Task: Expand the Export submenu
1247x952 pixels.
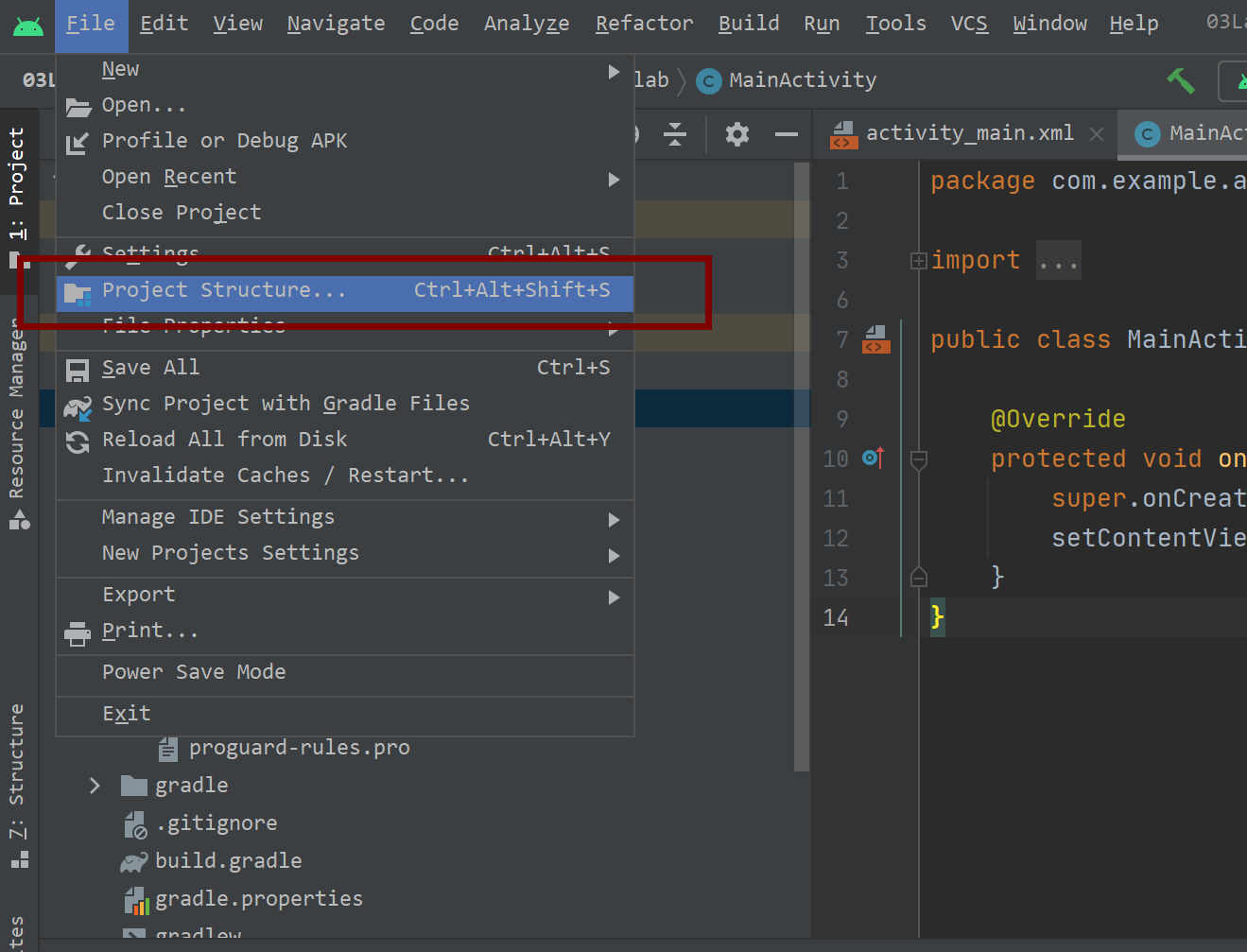Action: tap(345, 596)
